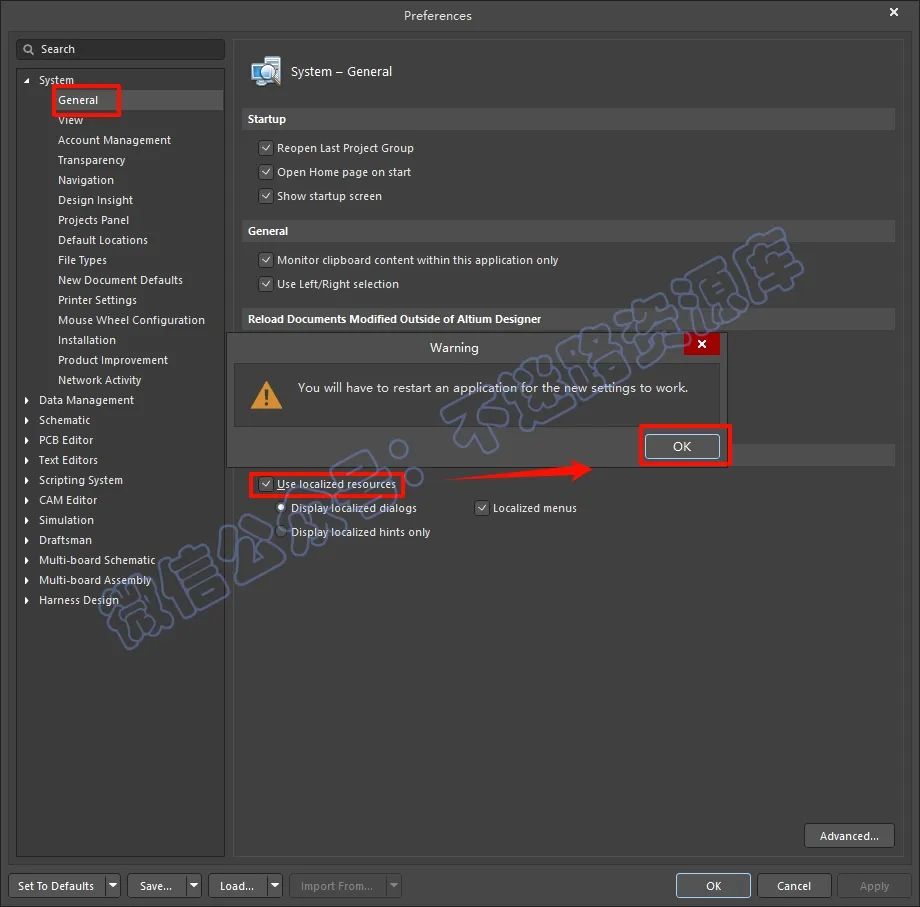Open Set To Defaults dropdown arrow
This screenshot has width=920, height=907.
pos(113,885)
